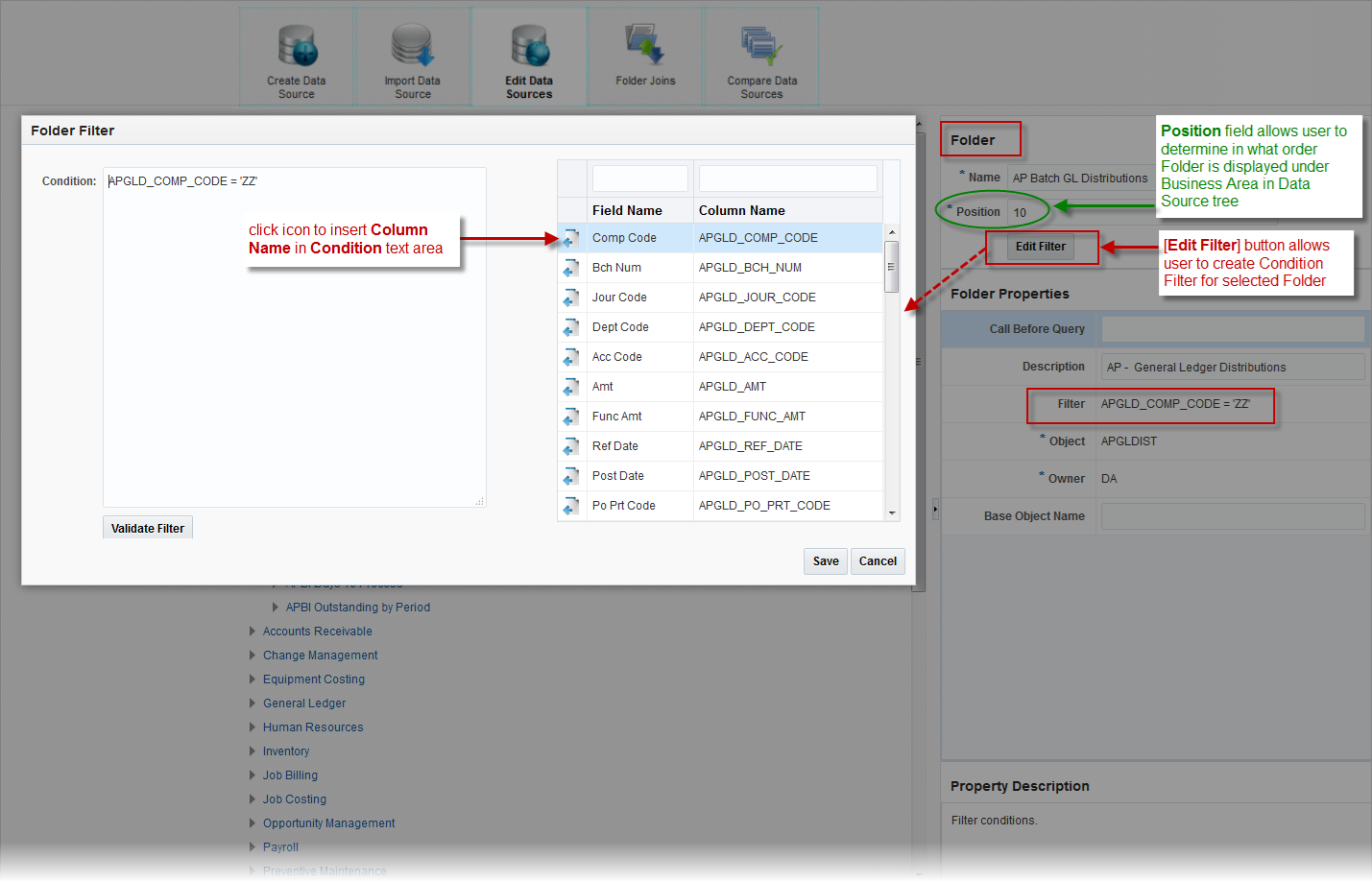Expand the Inventory tree node
Viewport: 1372px width, 882px height.
pyautogui.click(x=253, y=751)
